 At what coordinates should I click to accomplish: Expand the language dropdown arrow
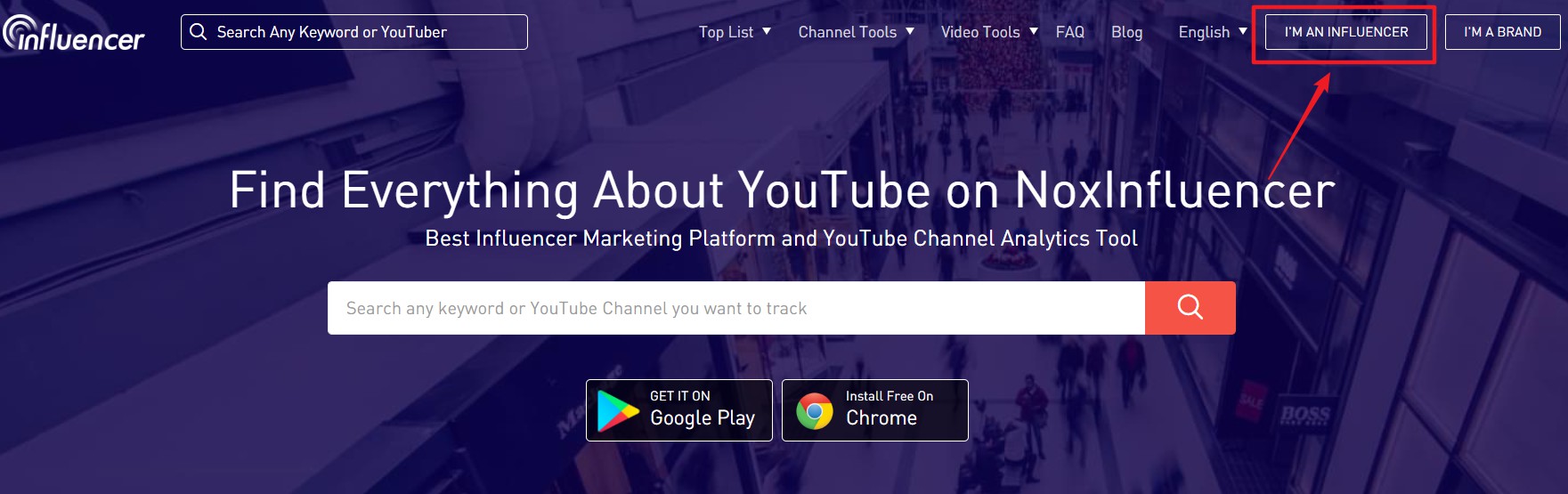[x=1243, y=31]
